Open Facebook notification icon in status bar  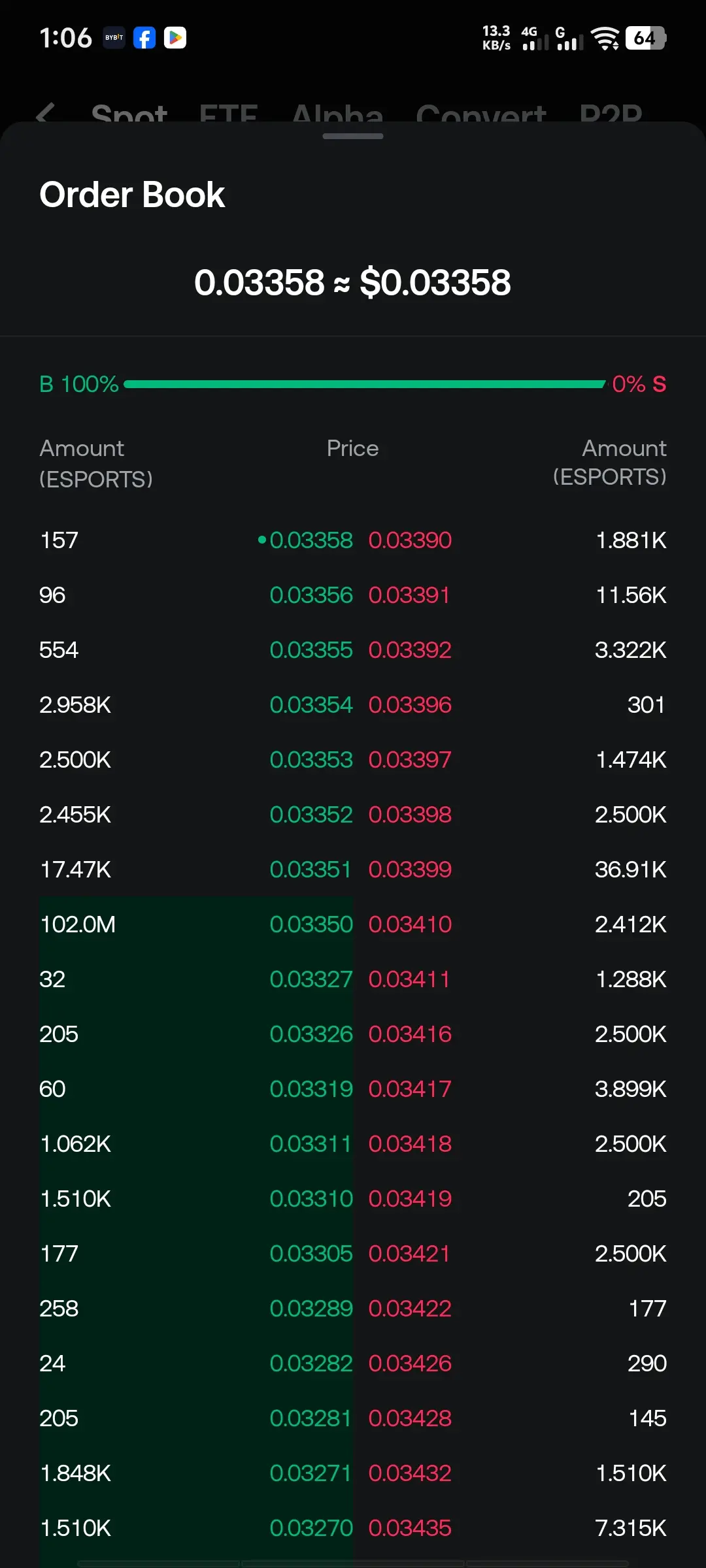click(x=144, y=38)
